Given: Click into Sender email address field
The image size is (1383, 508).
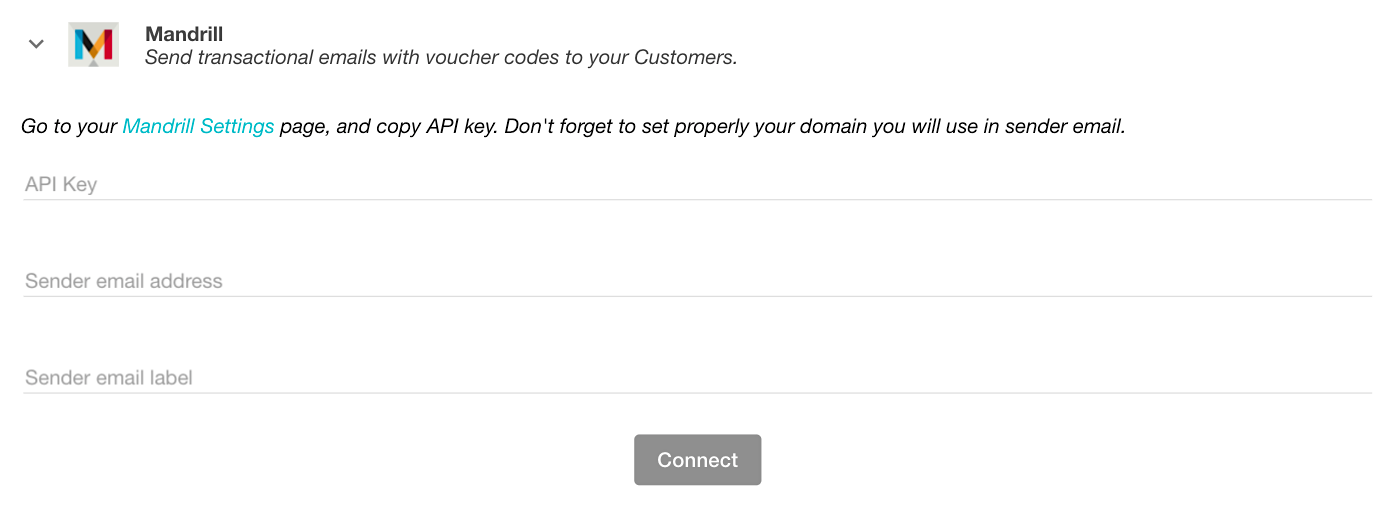Looking at the screenshot, I should coord(697,281).
